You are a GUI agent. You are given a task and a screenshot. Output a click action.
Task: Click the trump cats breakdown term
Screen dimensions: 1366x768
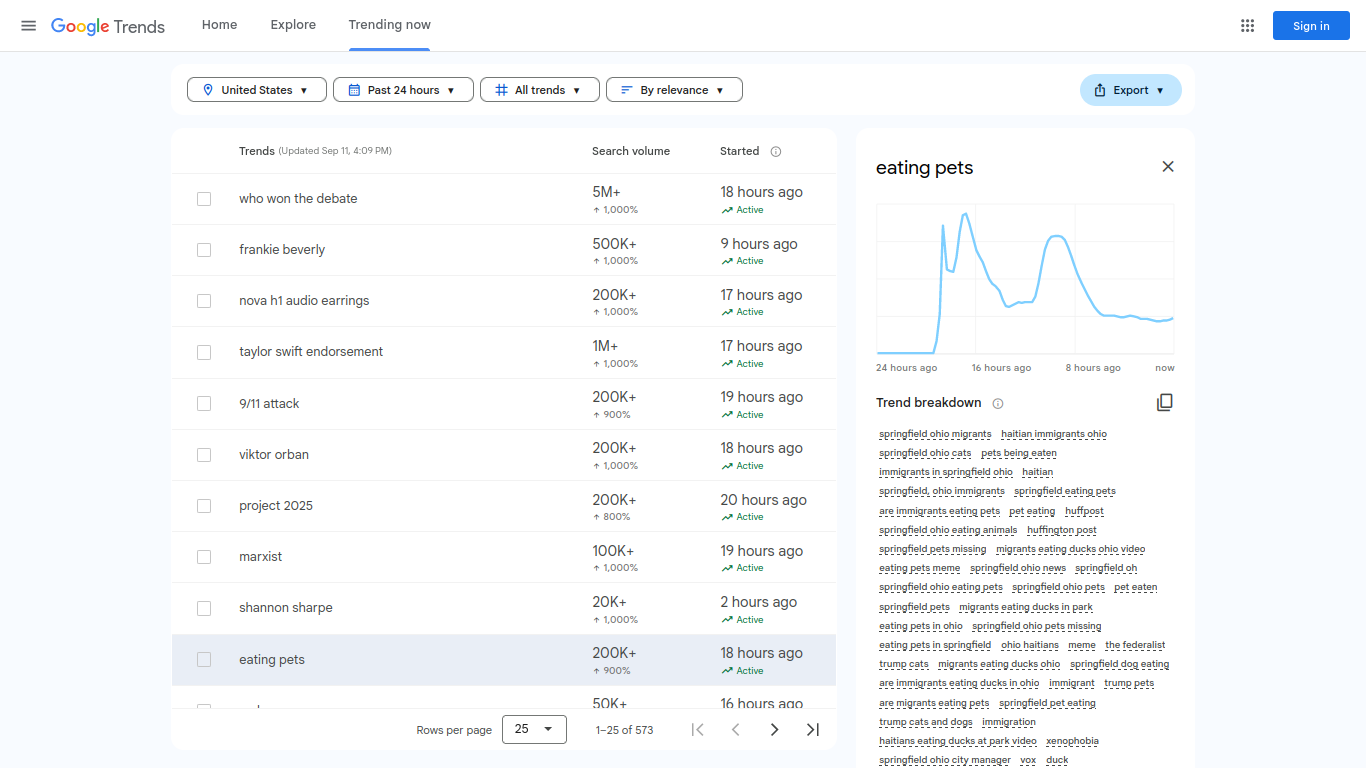(904, 664)
